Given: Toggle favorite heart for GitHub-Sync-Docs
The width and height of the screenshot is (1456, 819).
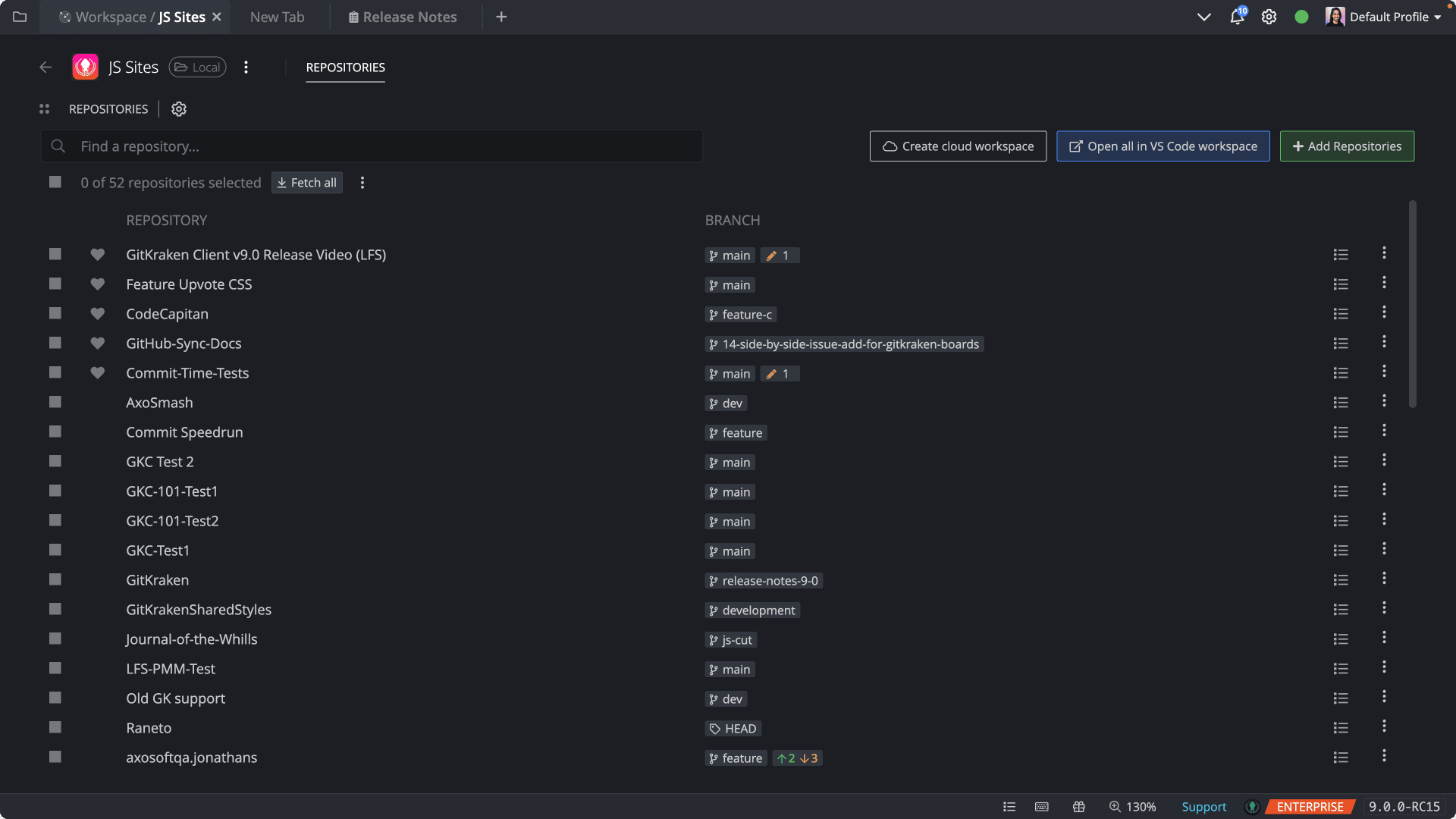Looking at the screenshot, I should (97, 344).
